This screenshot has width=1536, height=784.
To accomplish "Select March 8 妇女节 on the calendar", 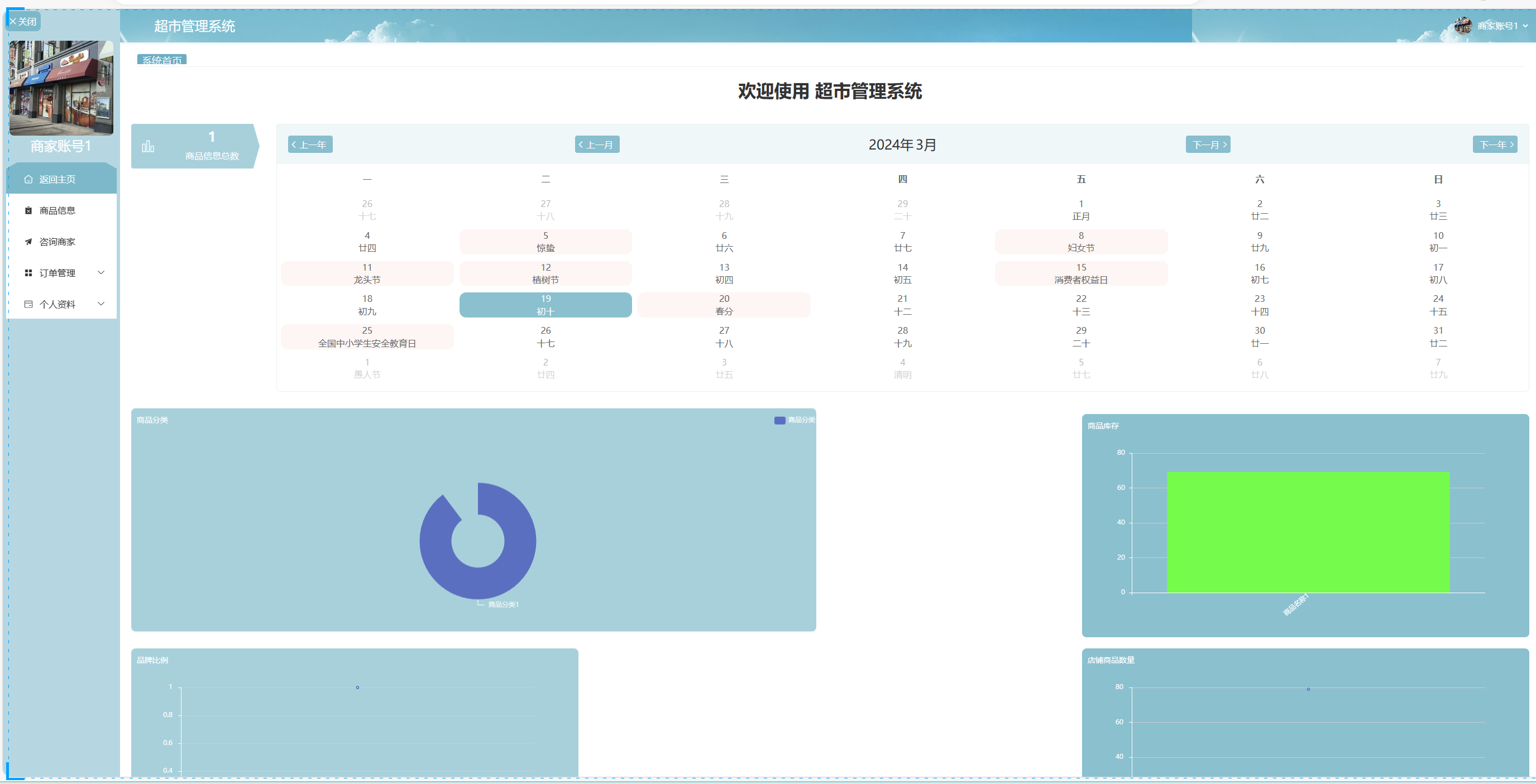I will tap(1080, 242).
